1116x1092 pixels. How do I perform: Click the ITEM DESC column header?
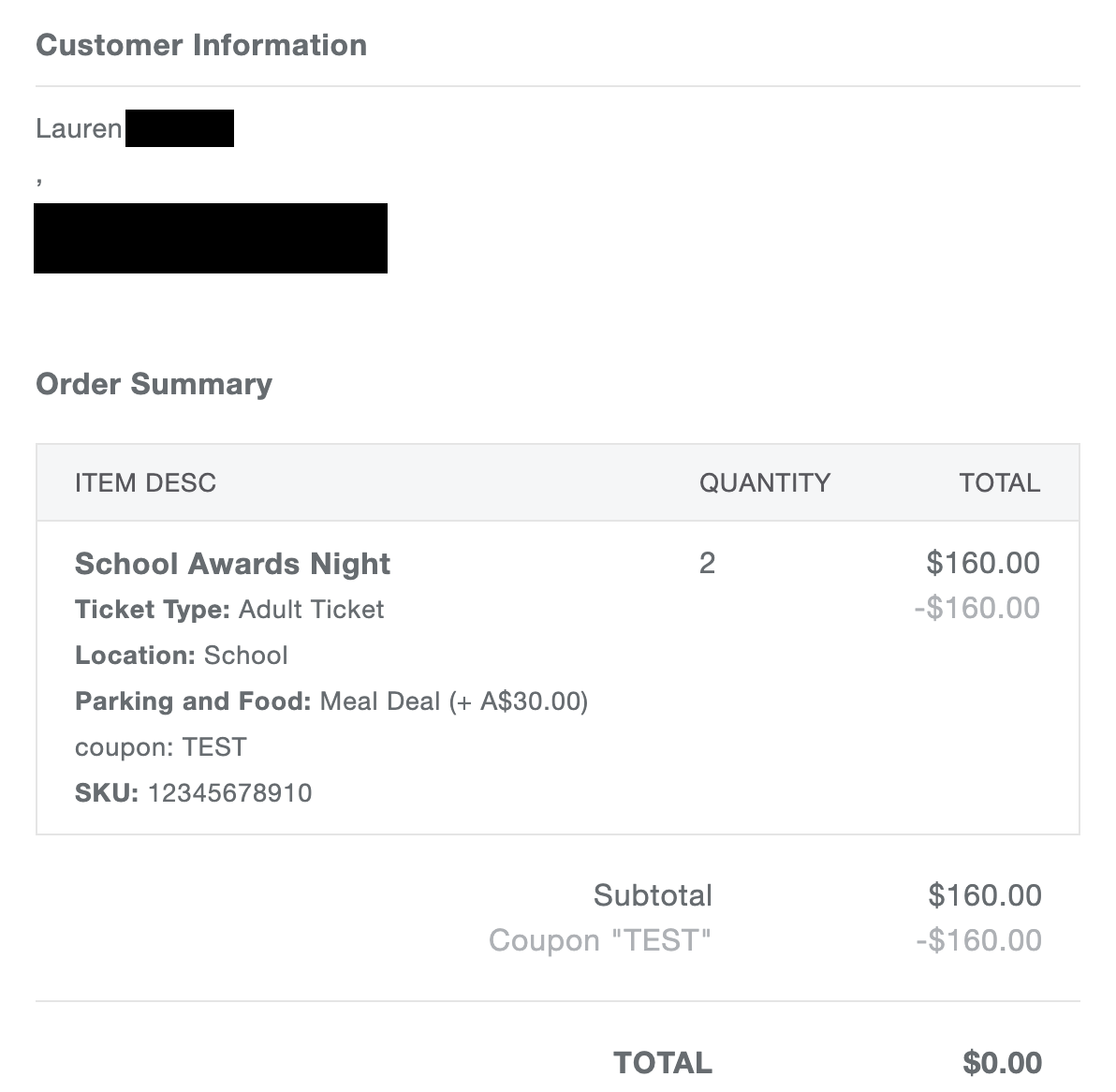pyautogui.click(x=145, y=482)
